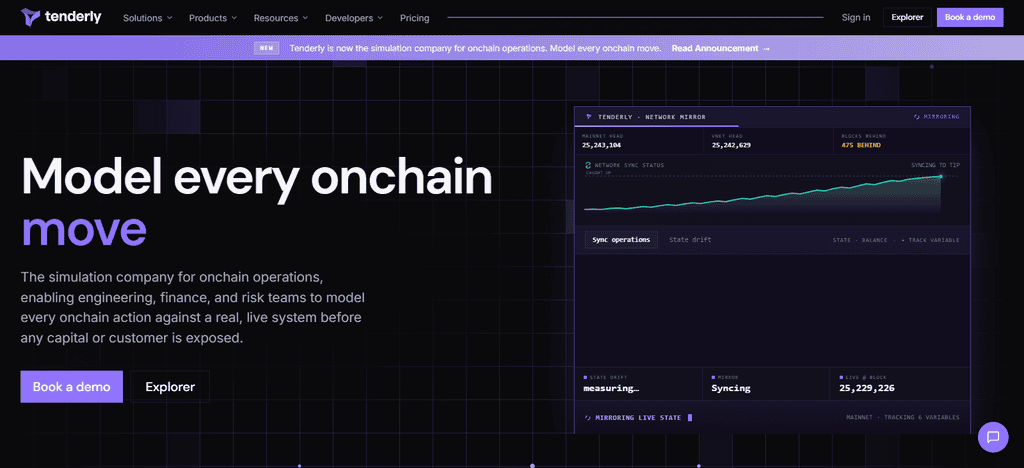Click the network sync progress chart
Viewport: 1024px width, 468px height.
(763, 193)
